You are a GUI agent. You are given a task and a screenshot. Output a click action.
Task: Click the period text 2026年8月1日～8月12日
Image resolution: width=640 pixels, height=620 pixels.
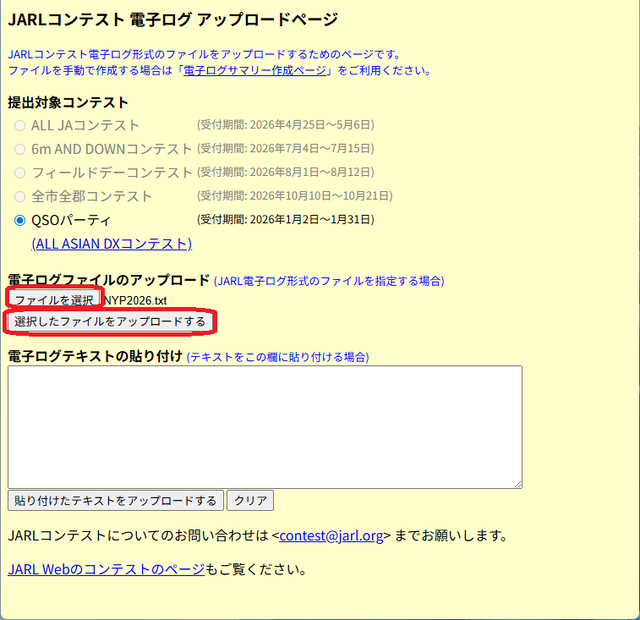pyautogui.click(x=309, y=172)
